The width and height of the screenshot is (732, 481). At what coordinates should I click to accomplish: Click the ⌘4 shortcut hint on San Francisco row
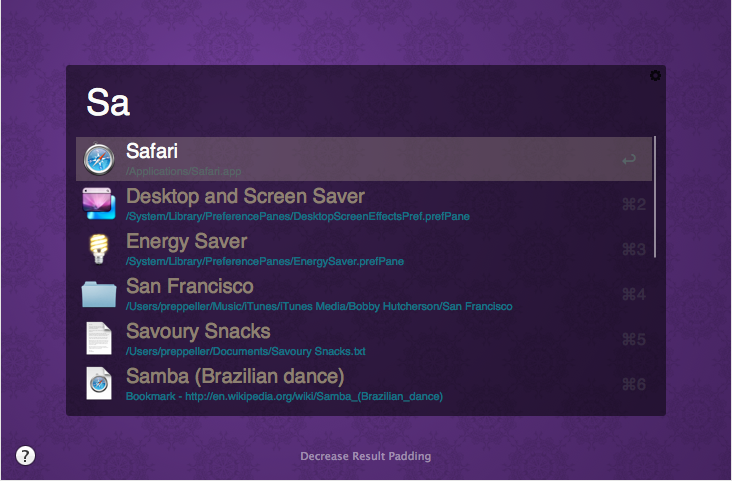click(x=634, y=294)
